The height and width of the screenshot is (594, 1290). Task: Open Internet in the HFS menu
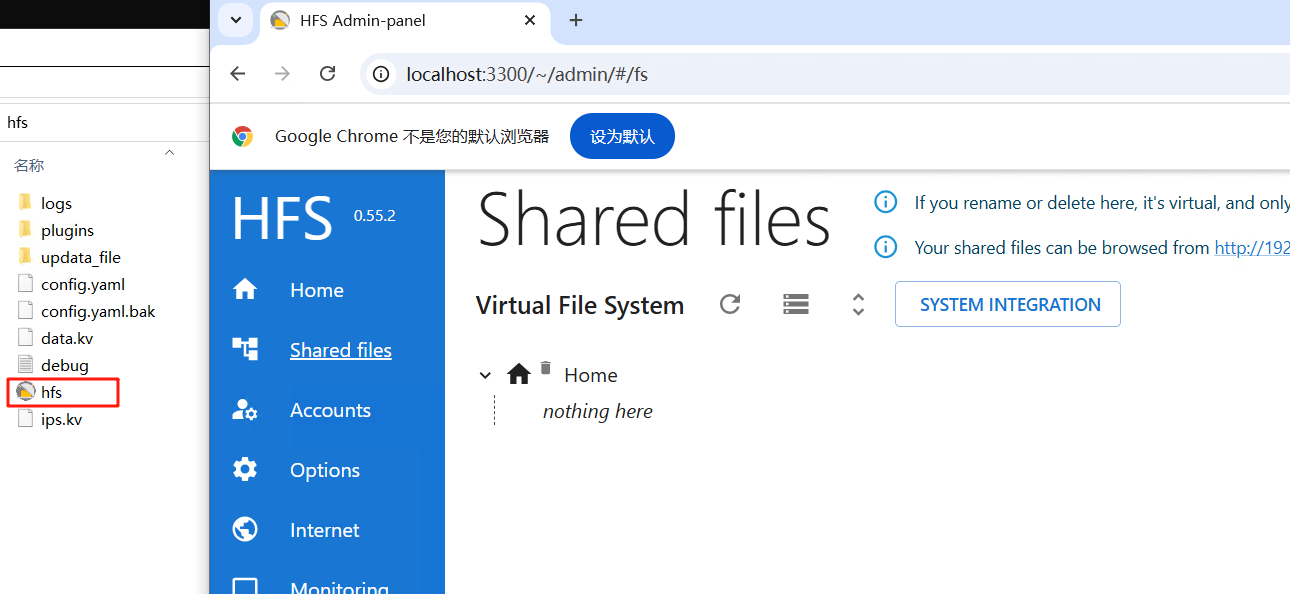click(324, 530)
